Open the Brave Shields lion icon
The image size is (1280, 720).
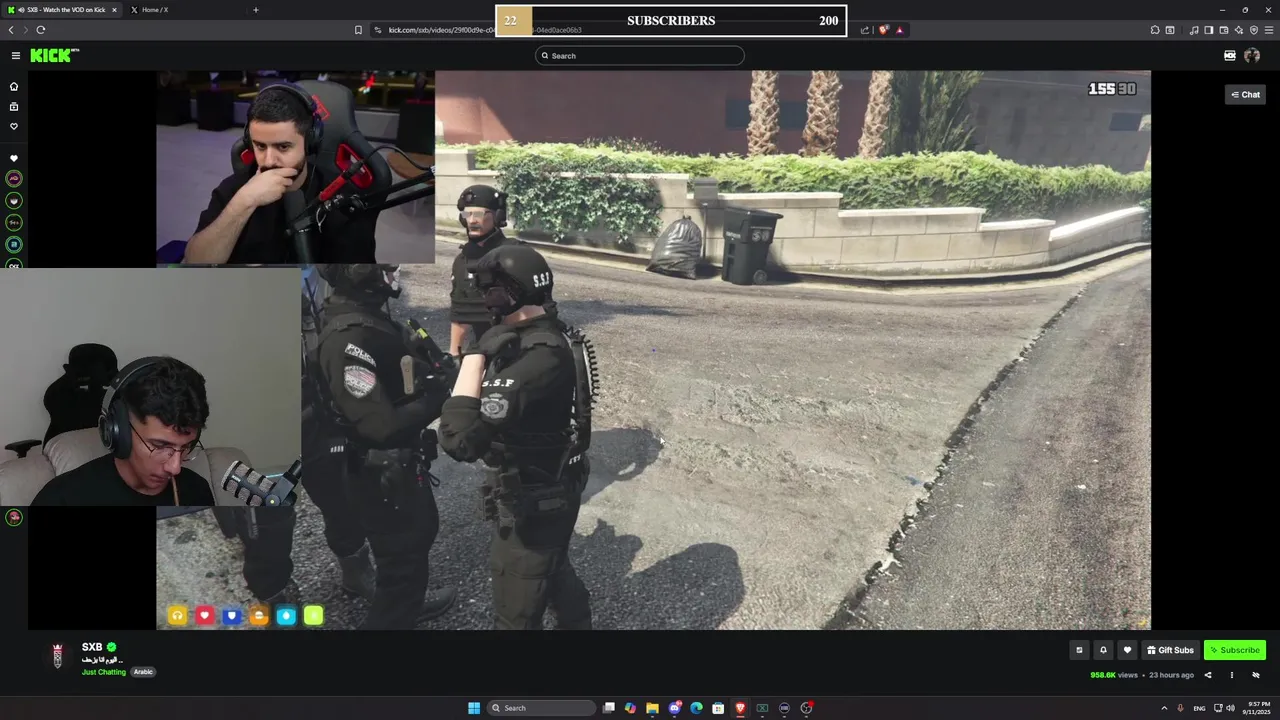(x=884, y=30)
